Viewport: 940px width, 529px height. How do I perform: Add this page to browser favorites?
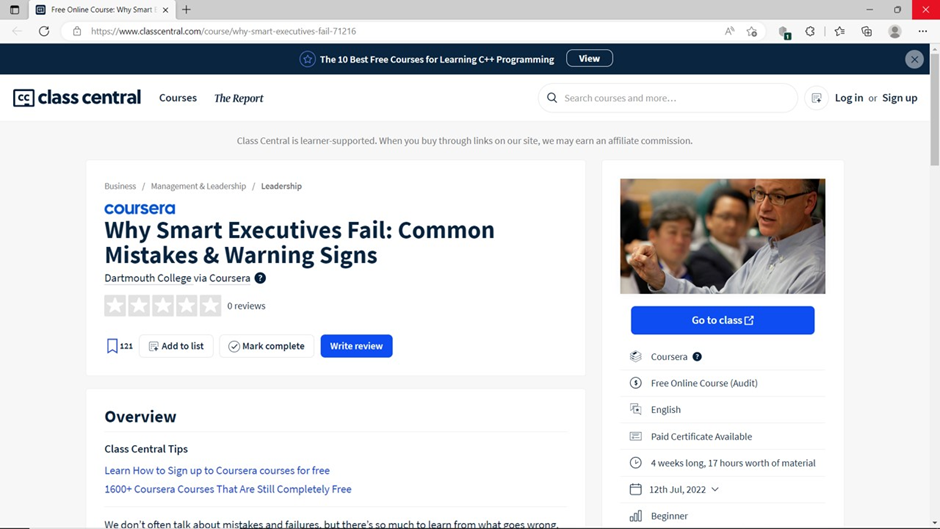(752, 31)
